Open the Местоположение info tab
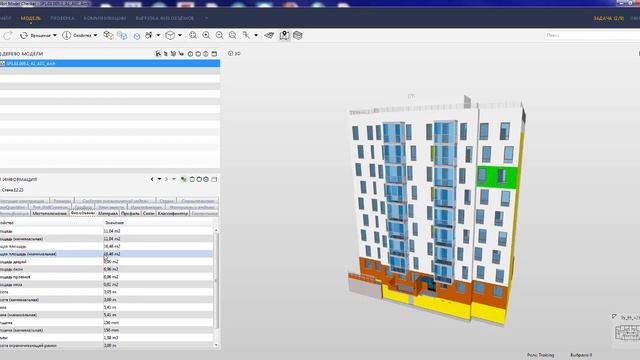This screenshot has width=640, height=360. pyautogui.click(x=49, y=213)
